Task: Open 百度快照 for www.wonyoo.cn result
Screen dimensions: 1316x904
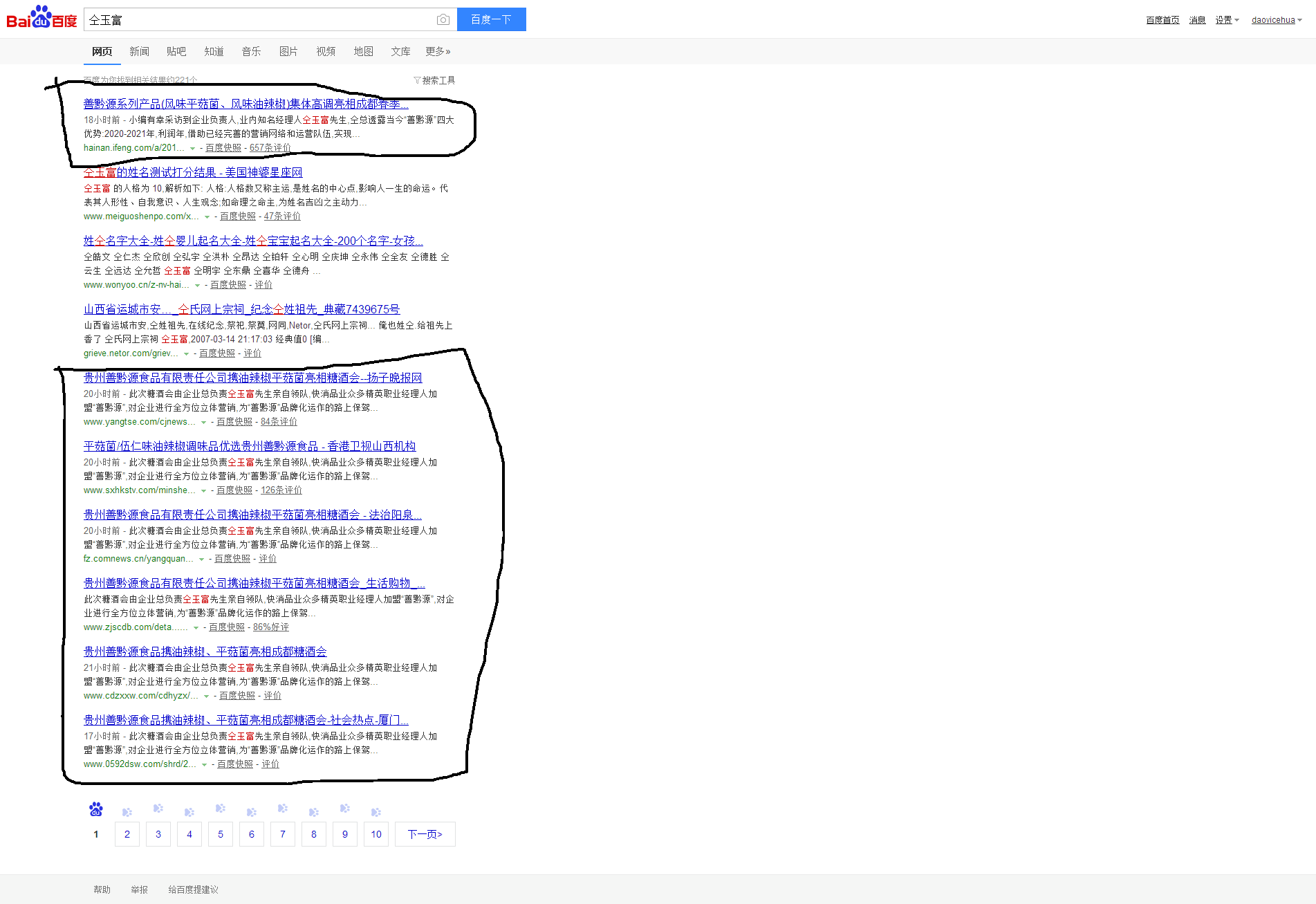Action: pos(228,285)
